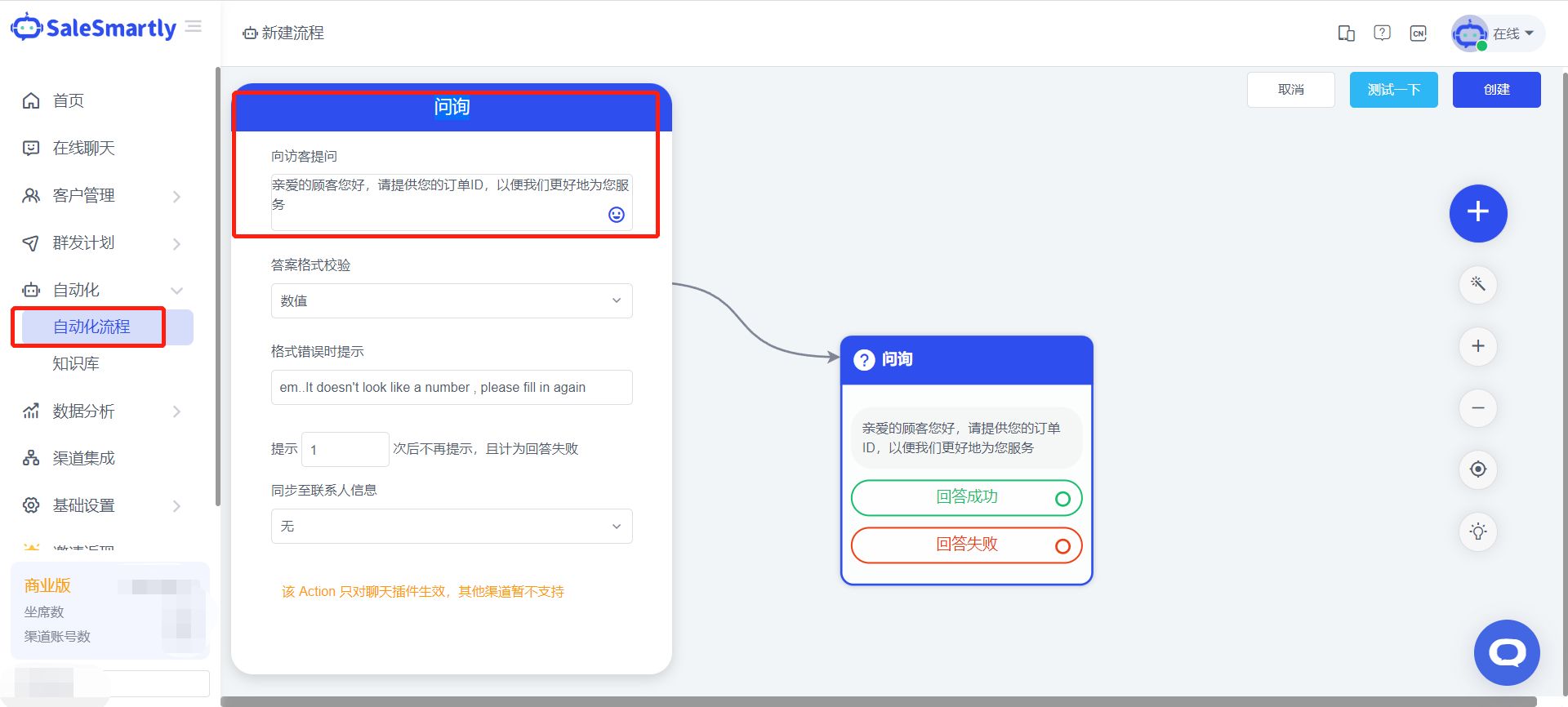Collapse the sidebar with the hamburger icon
This screenshot has width=1568, height=707.
click(x=194, y=26)
